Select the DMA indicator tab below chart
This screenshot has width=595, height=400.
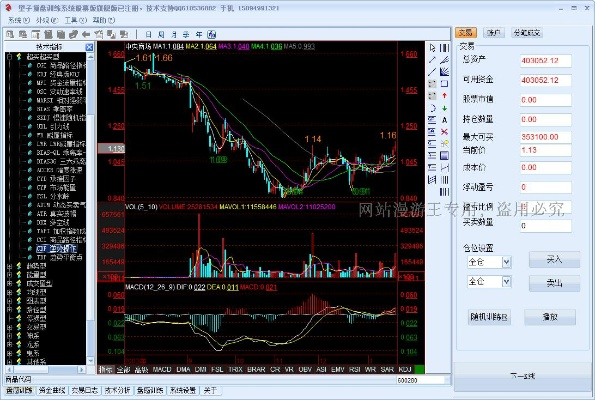[184, 369]
